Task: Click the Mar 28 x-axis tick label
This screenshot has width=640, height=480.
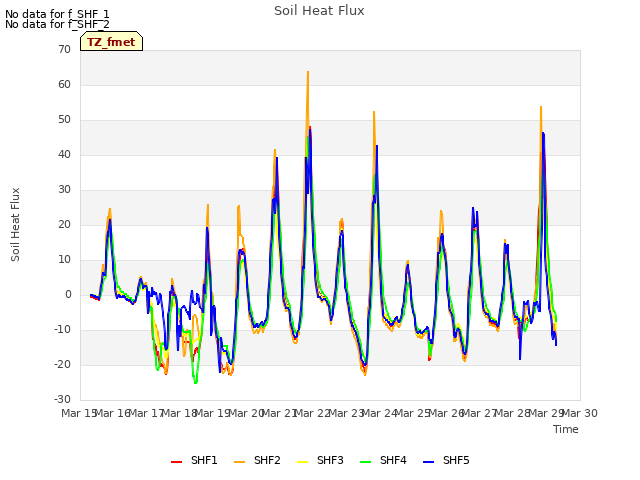Action: [513, 413]
